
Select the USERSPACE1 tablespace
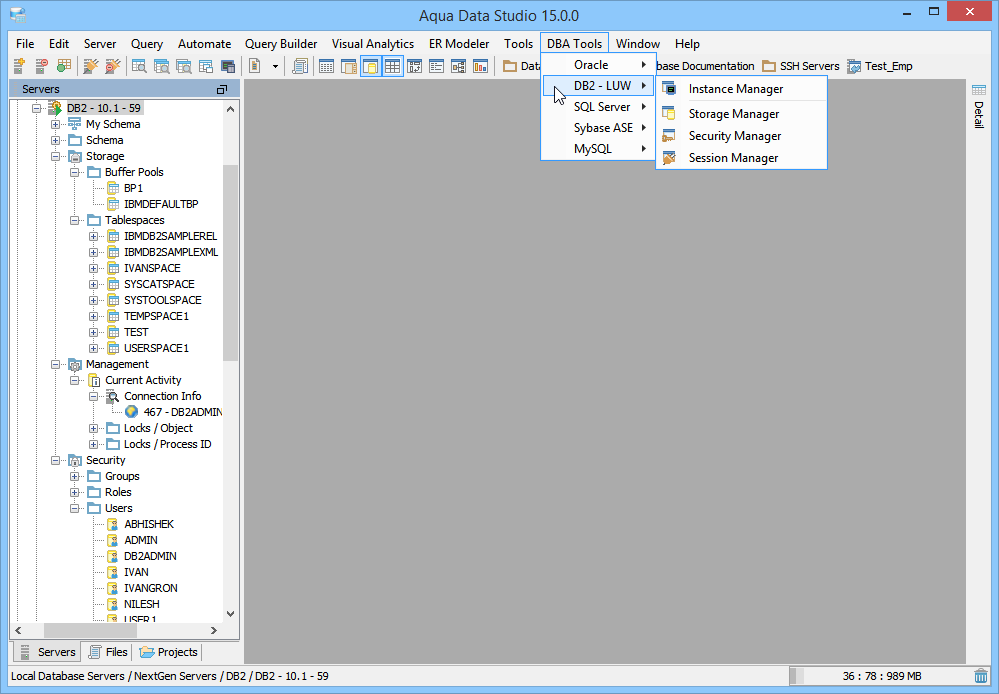[156, 348]
